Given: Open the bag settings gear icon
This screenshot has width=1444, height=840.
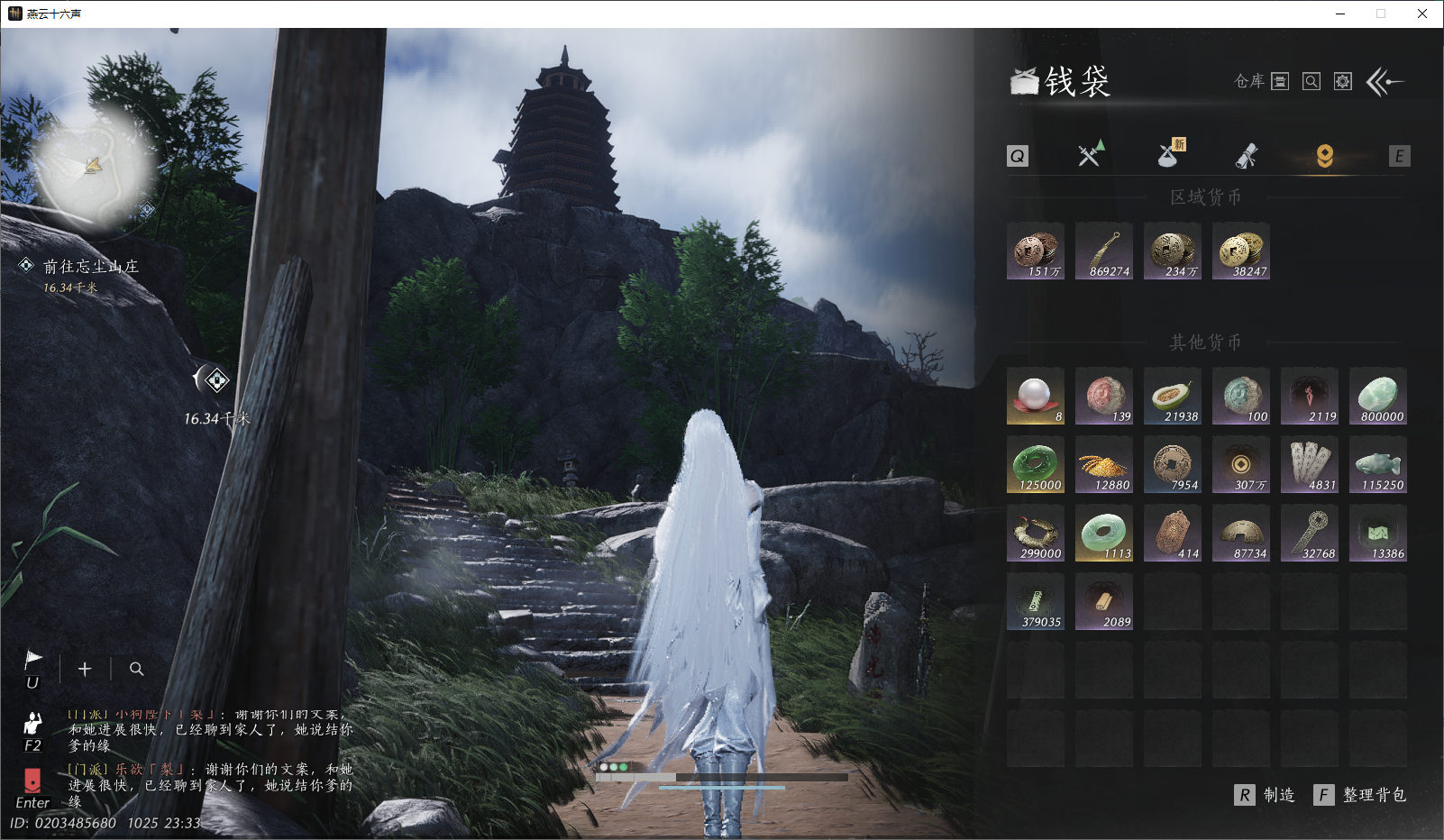Looking at the screenshot, I should [x=1343, y=81].
